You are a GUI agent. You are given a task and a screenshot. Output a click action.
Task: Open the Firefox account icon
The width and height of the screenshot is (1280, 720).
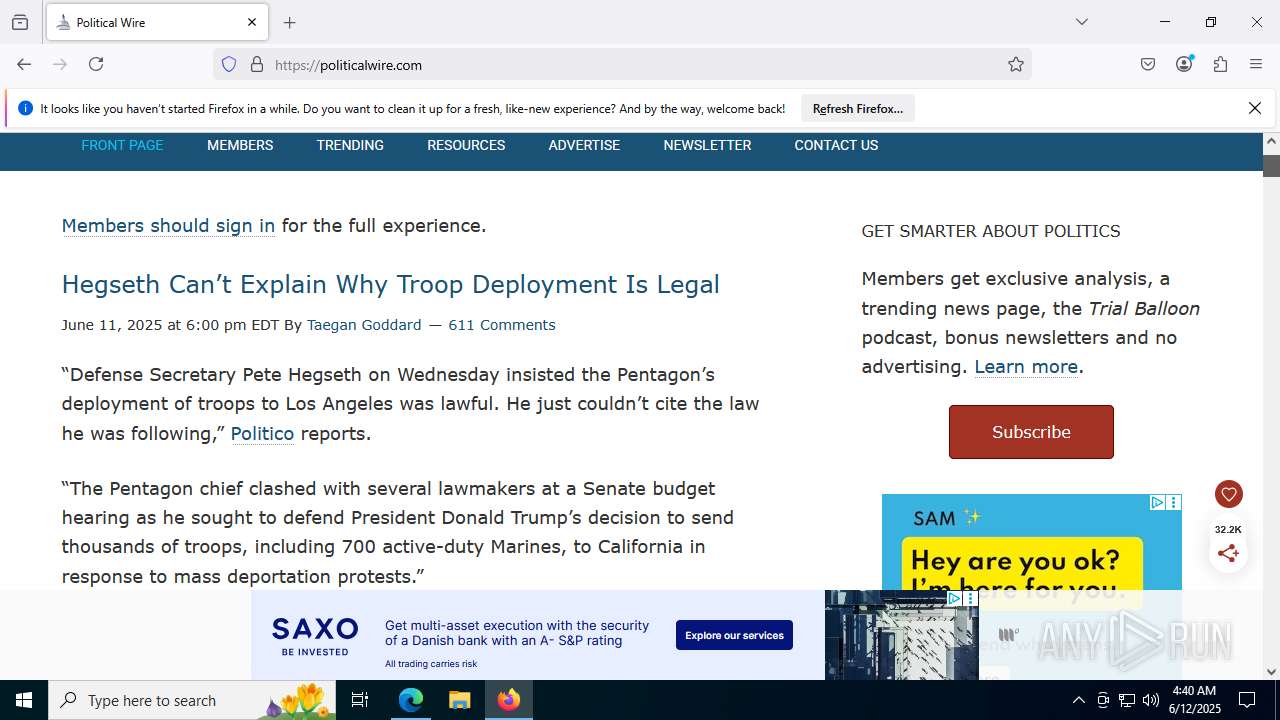[1184, 64]
